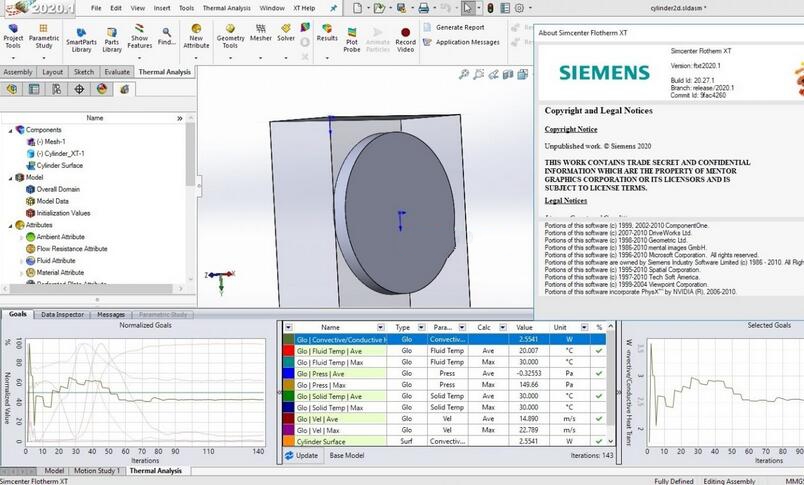Image resolution: width=804 pixels, height=485 pixels.
Task: Click the Print icon
Action: point(424,8)
